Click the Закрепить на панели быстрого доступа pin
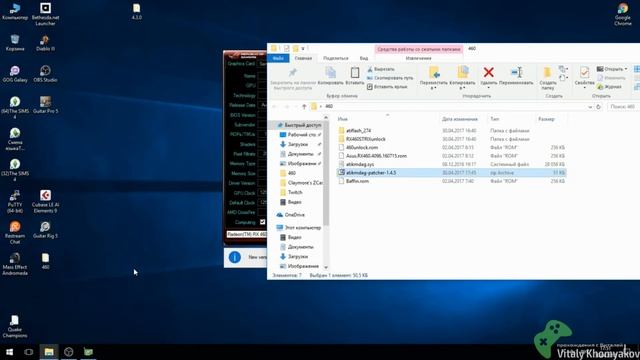The height and width of the screenshot is (360, 640). (x=293, y=77)
